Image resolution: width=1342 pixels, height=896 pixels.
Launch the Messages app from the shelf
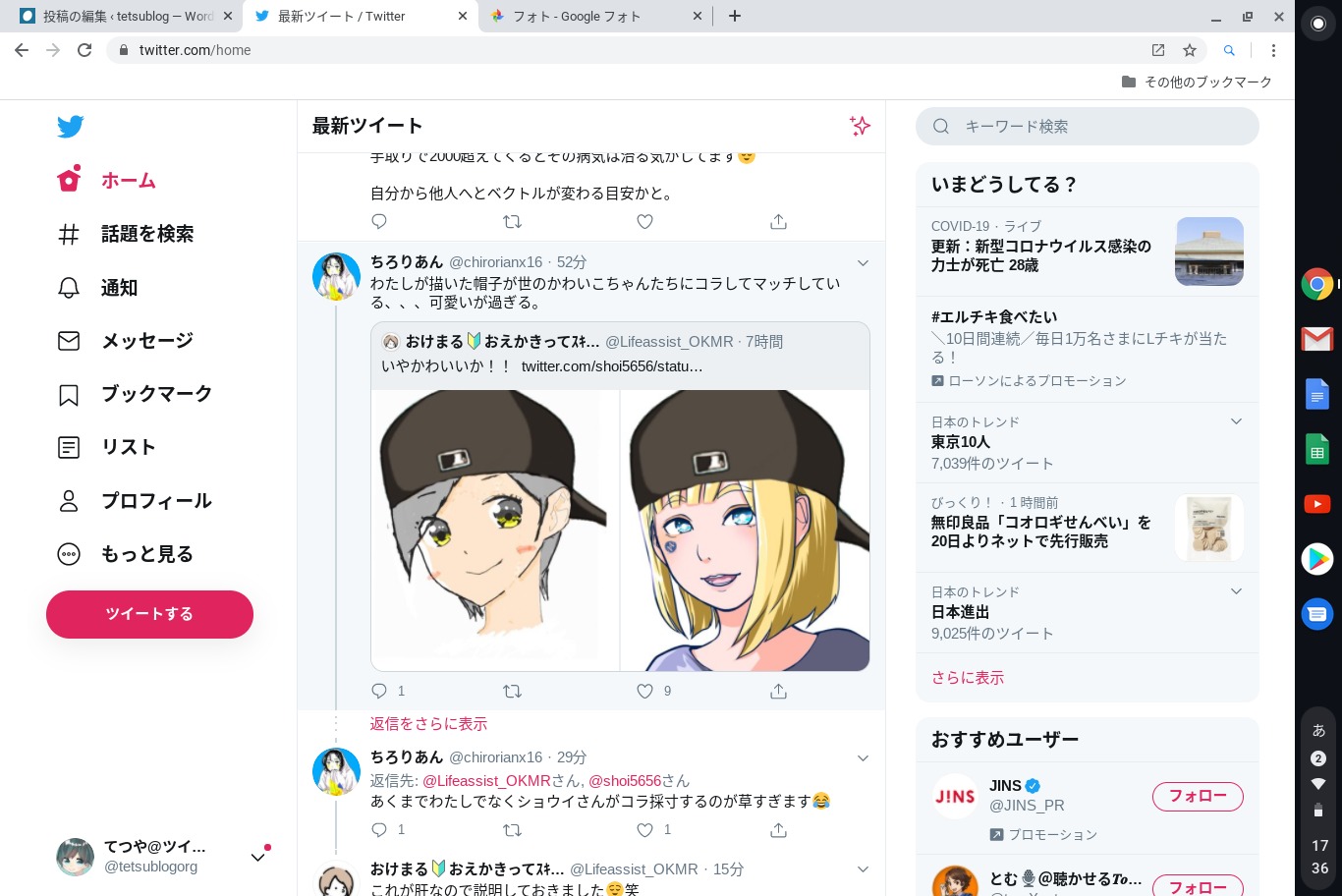[x=1317, y=614]
